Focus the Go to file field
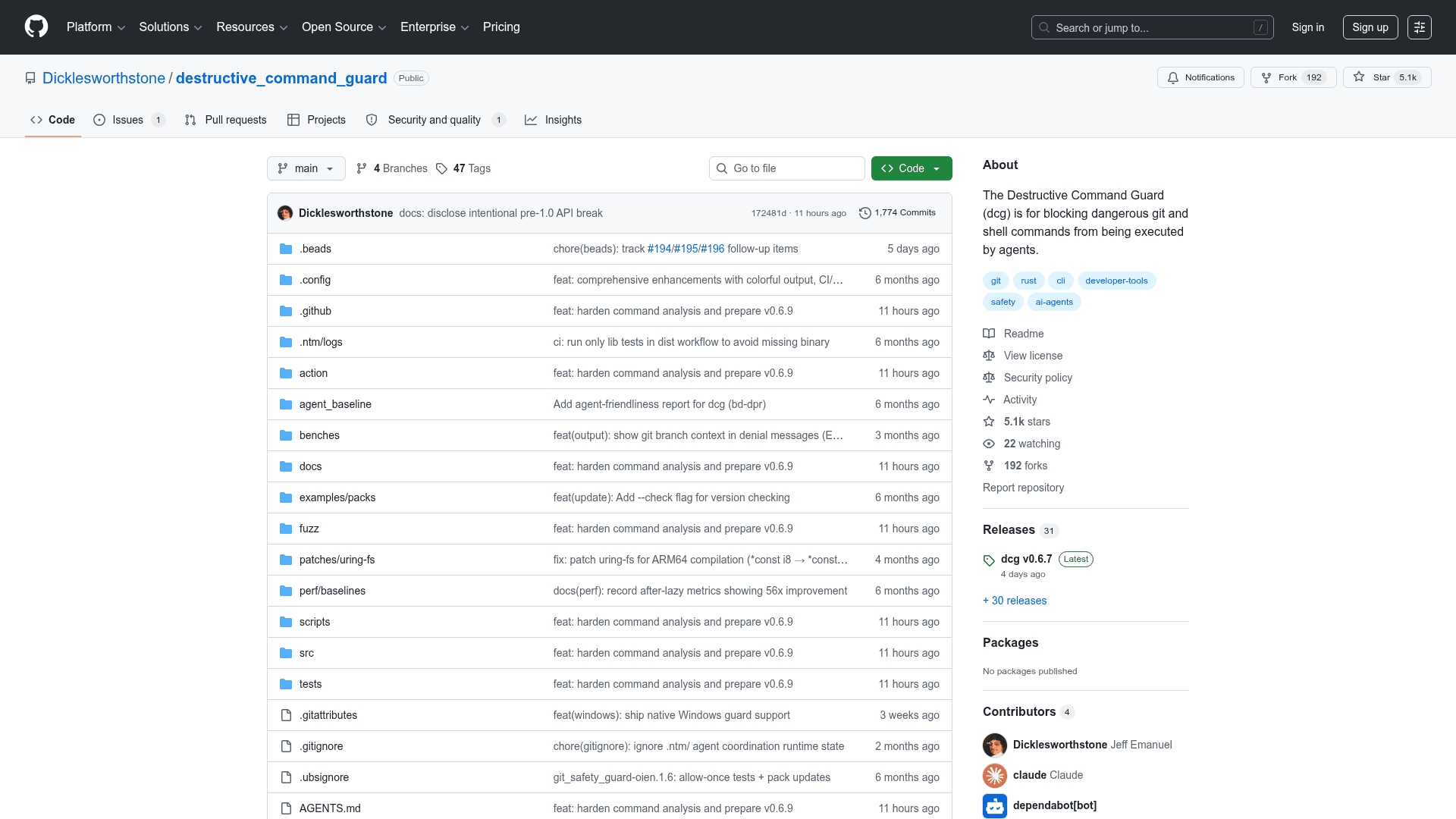Viewport: 1456px width, 819px height. [x=787, y=168]
